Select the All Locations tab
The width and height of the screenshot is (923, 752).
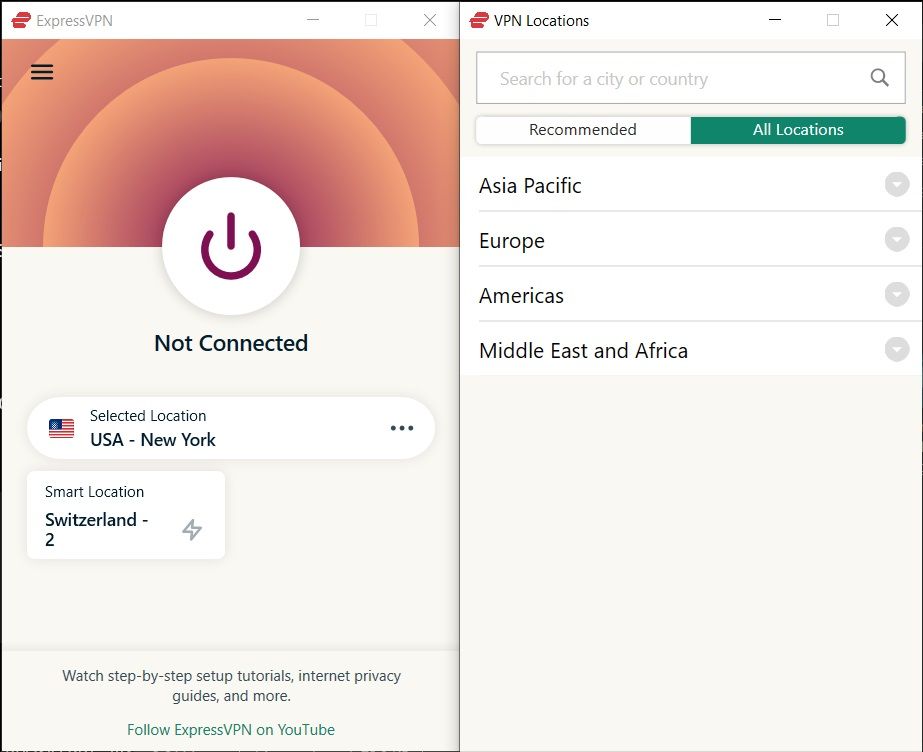pos(798,129)
